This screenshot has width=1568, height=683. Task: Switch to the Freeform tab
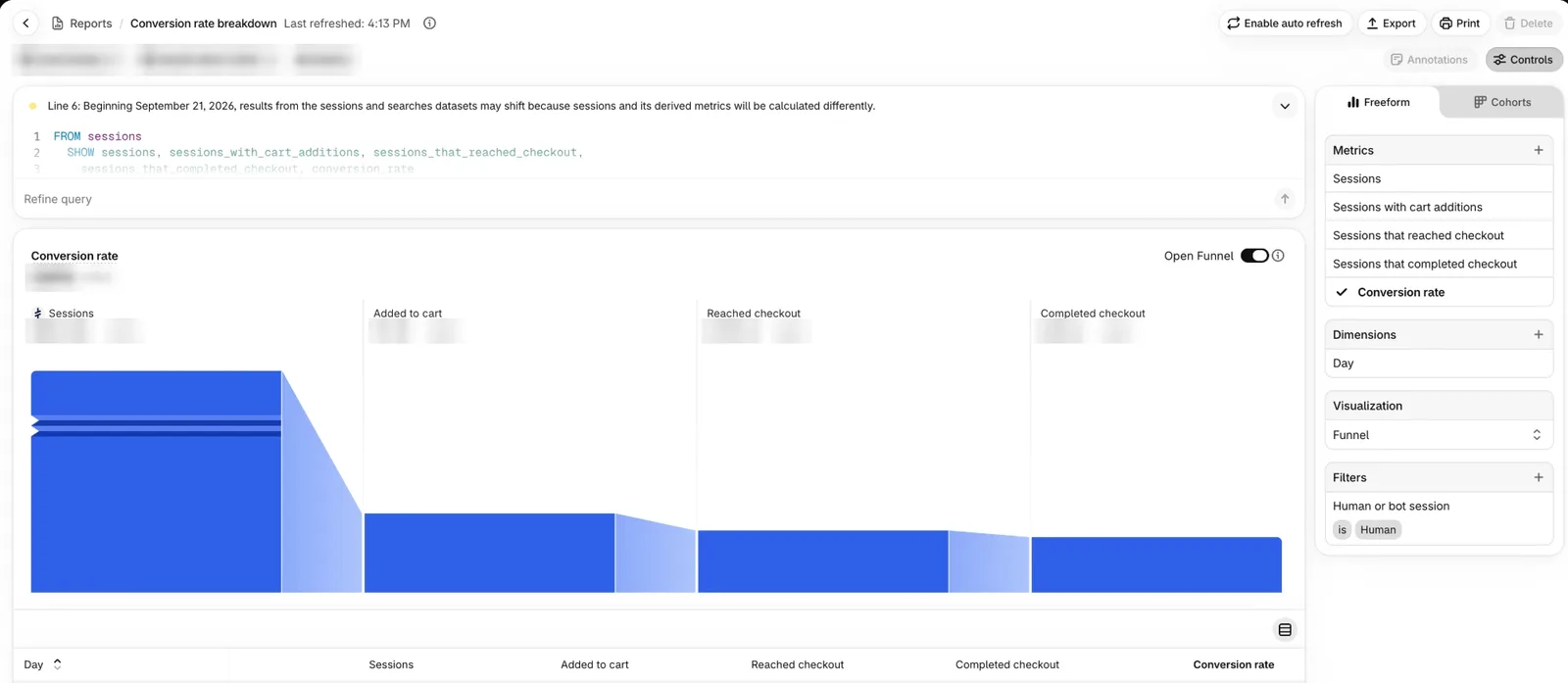click(x=1378, y=102)
